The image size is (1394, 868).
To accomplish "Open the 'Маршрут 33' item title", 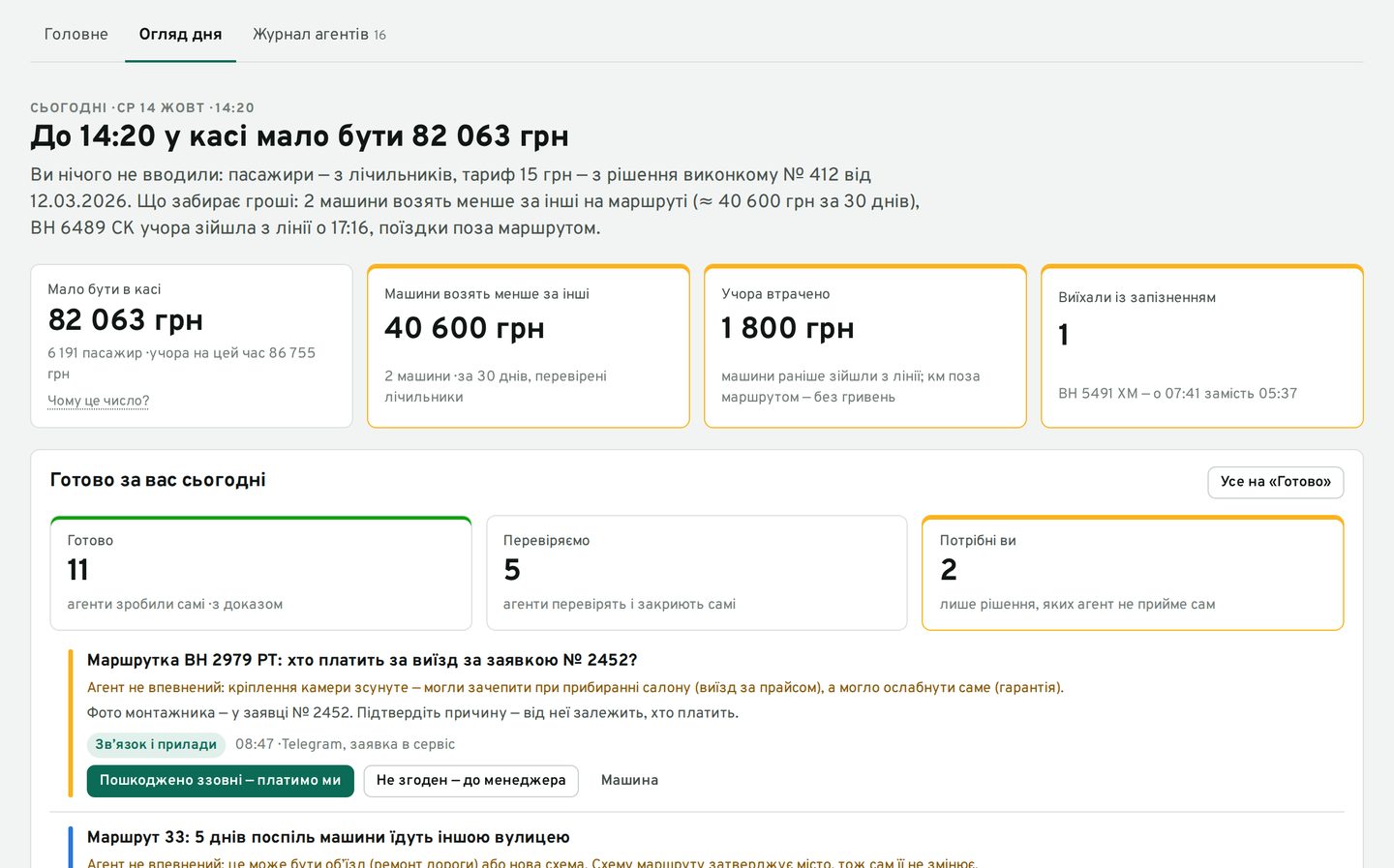I will pos(328,837).
